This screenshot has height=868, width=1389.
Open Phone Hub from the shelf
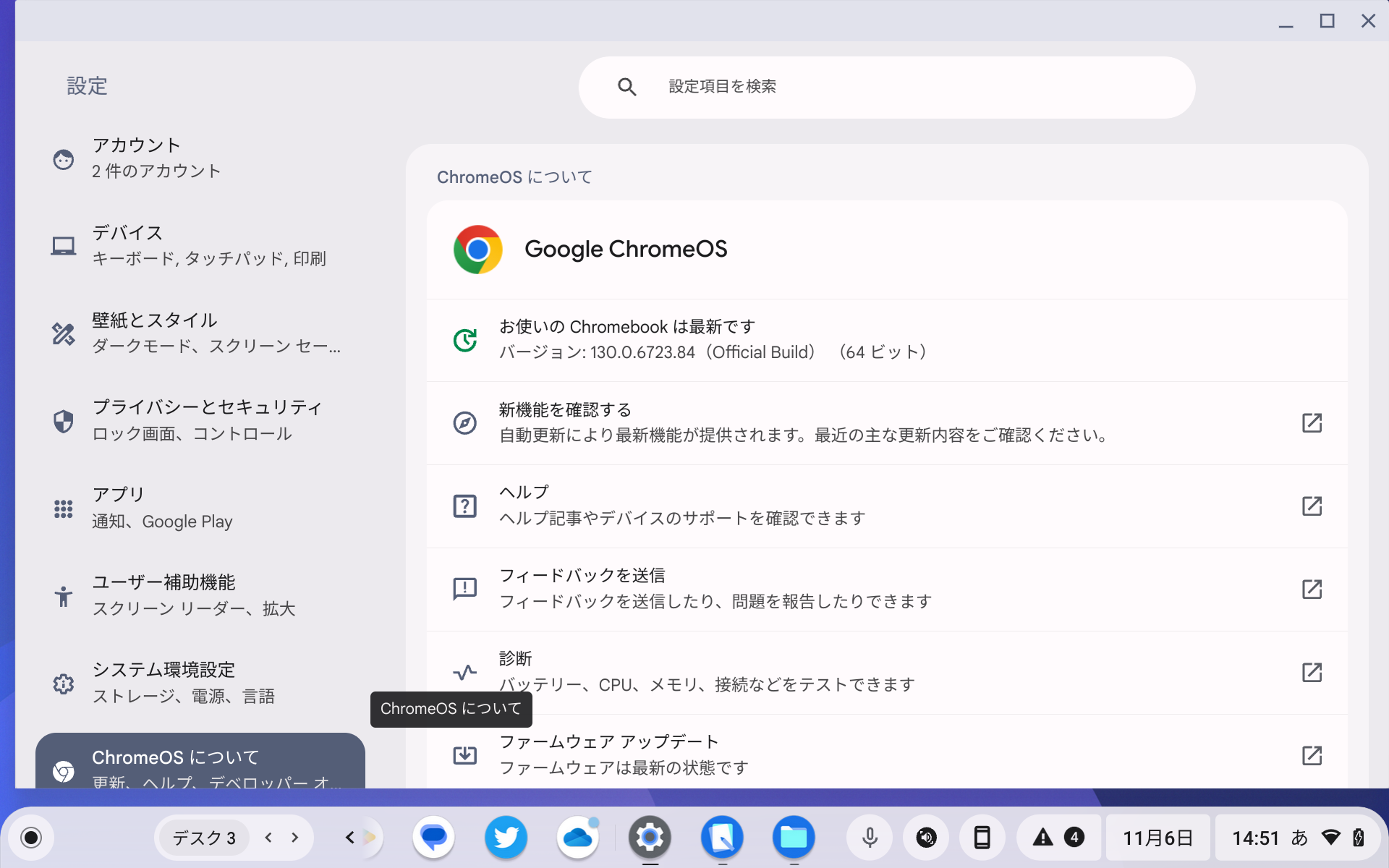[982, 837]
